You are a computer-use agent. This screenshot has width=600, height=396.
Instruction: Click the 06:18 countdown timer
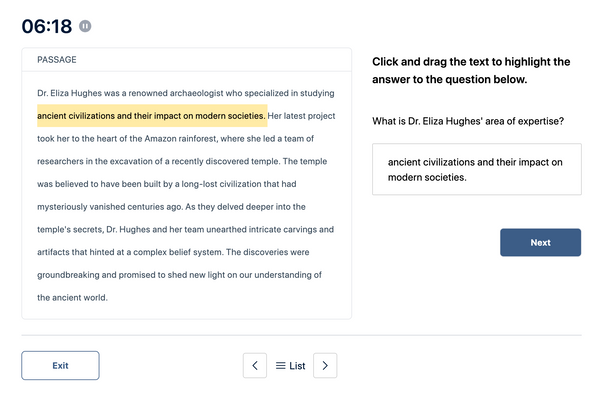[x=47, y=26]
